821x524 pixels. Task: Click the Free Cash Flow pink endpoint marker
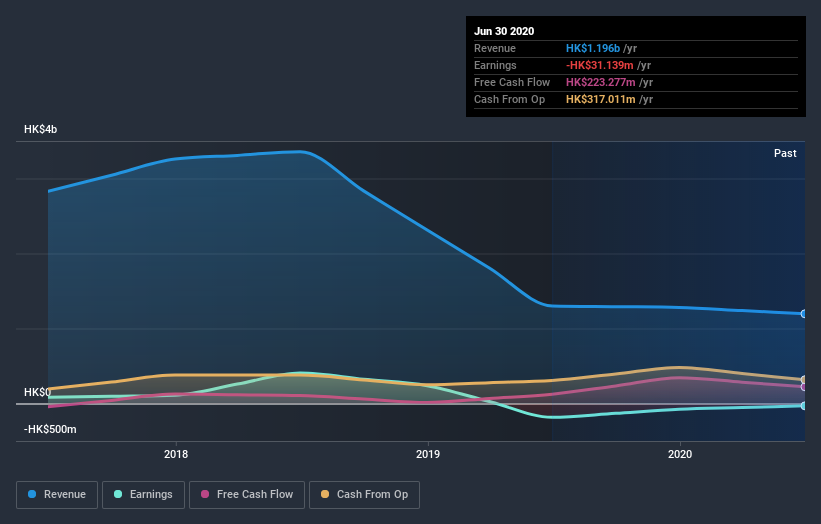coord(803,387)
